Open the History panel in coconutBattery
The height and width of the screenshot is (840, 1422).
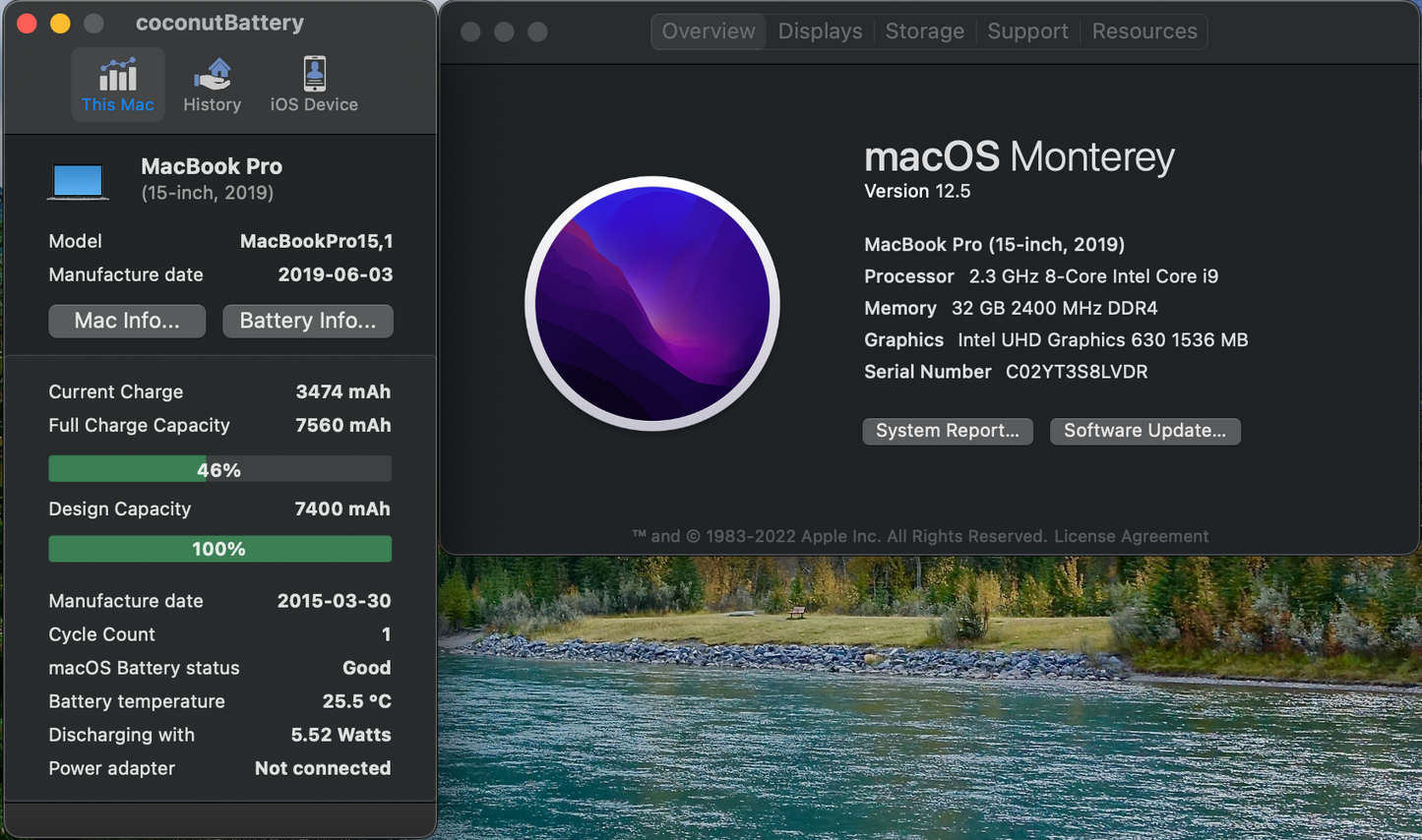[x=212, y=84]
